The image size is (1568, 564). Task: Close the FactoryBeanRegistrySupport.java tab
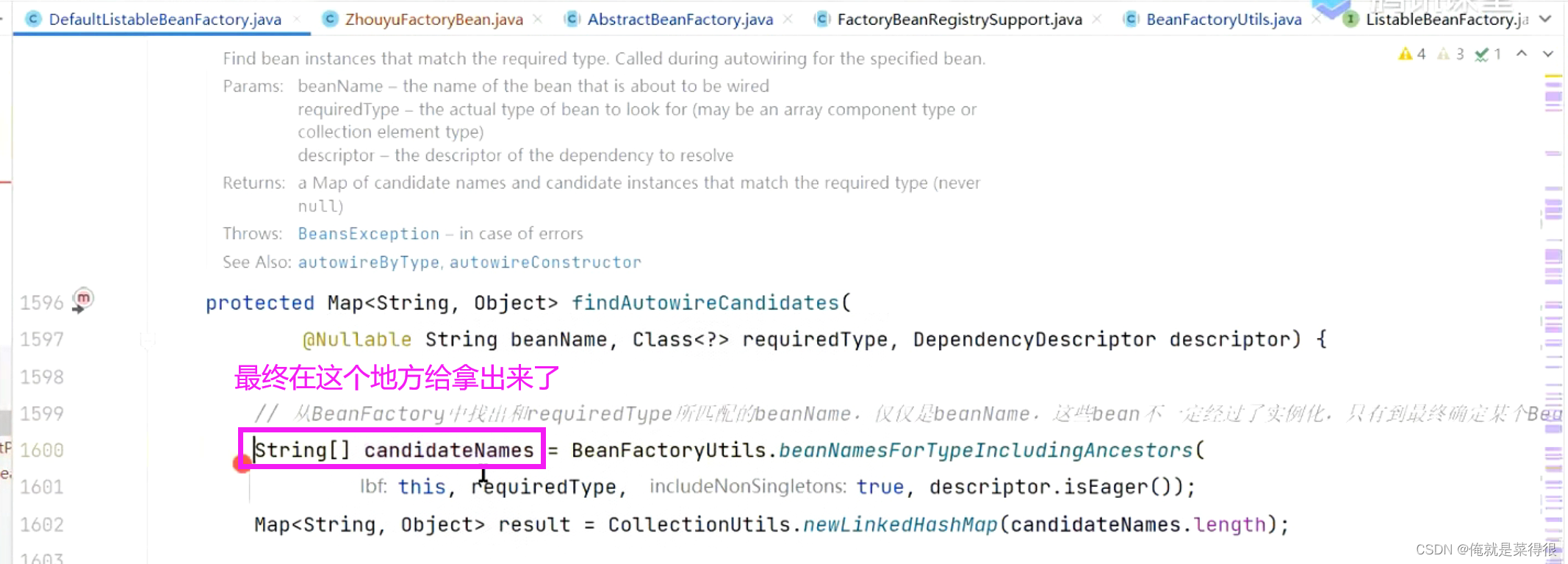[1097, 19]
